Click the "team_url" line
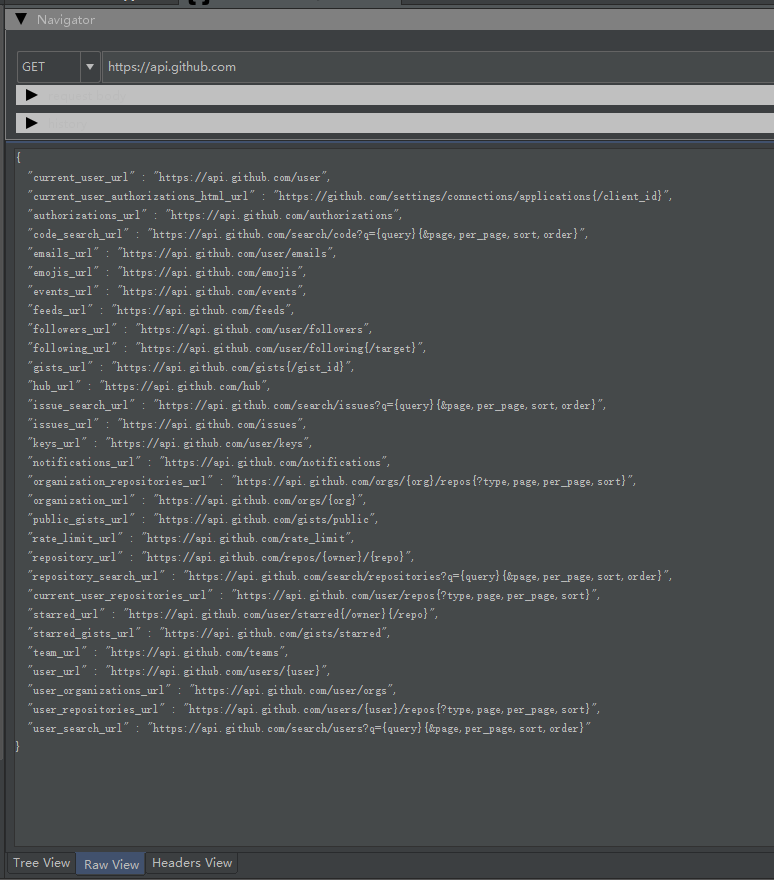 (158, 653)
